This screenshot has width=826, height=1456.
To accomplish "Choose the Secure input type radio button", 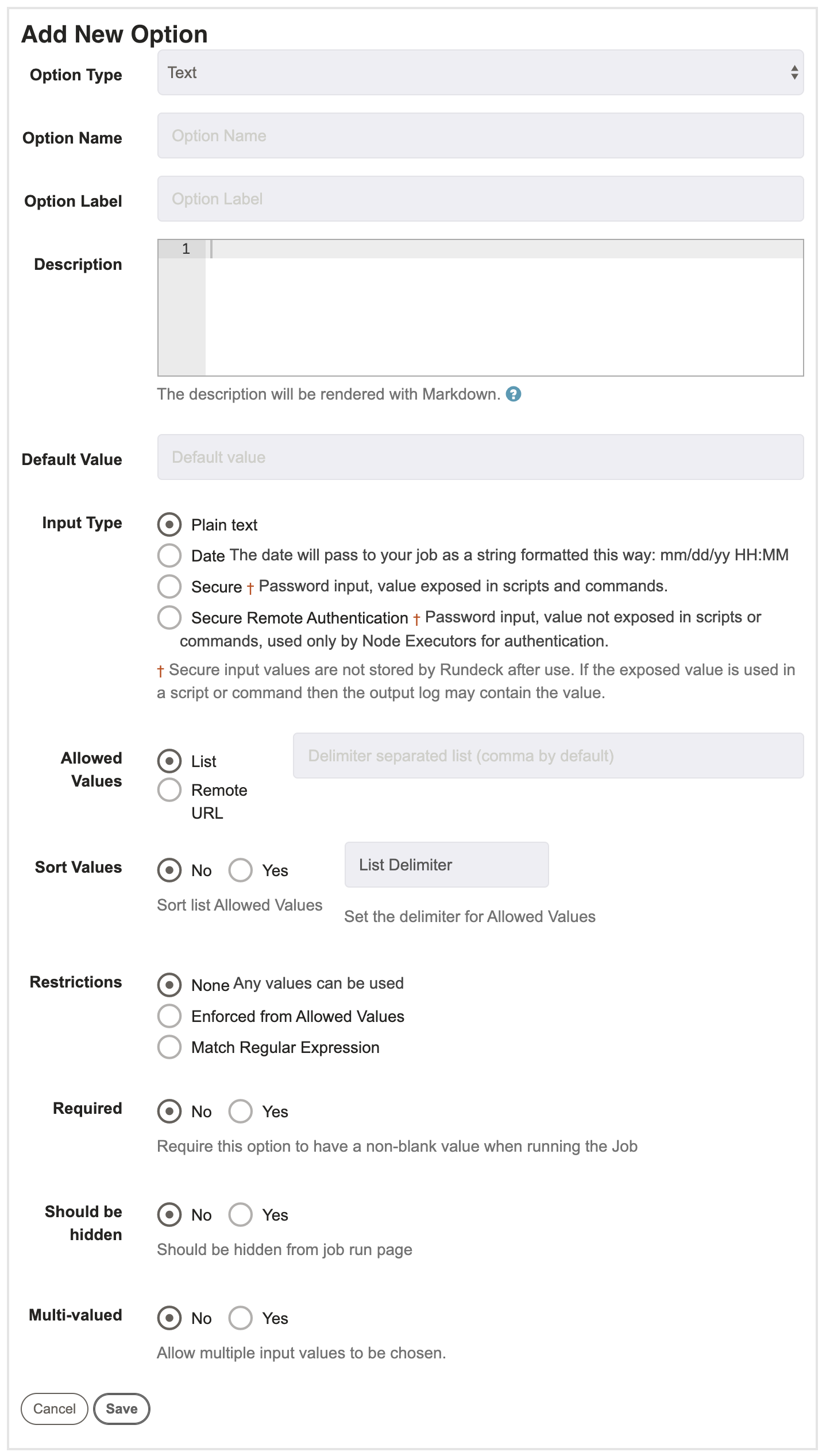I will (x=169, y=586).
